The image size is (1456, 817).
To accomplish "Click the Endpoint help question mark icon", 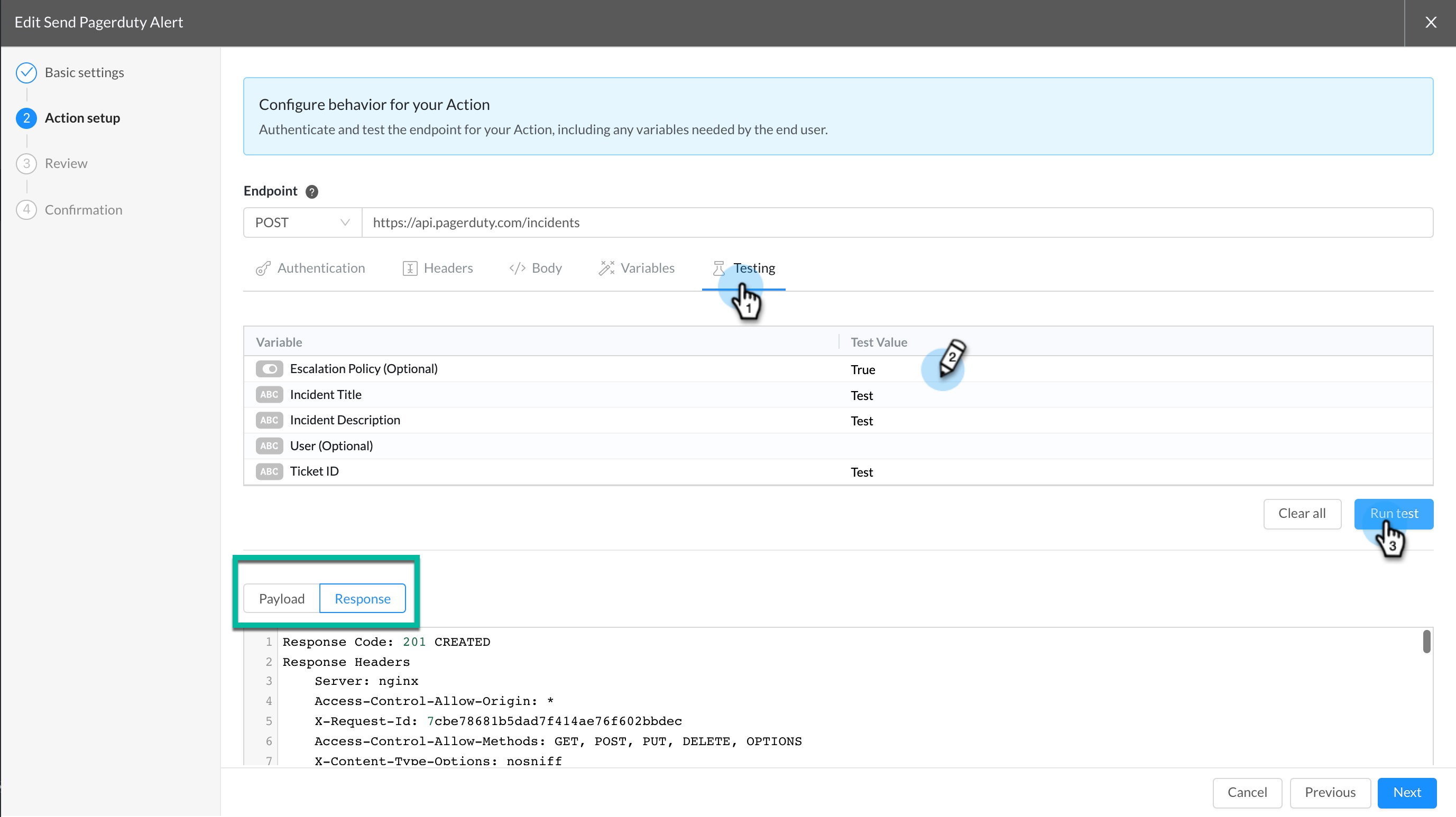I will click(x=311, y=191).
